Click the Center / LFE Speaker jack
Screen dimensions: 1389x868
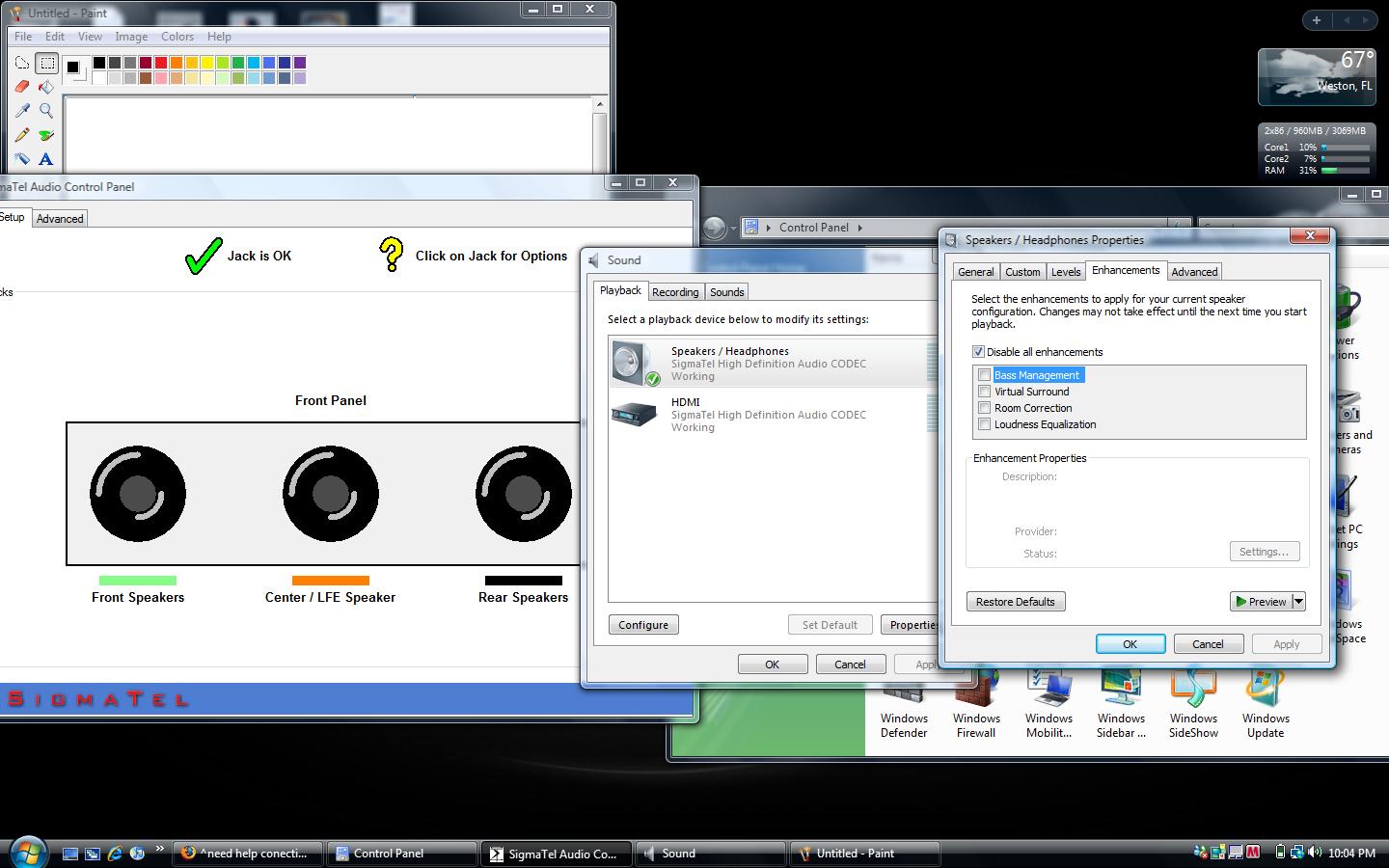coord(331,494)
